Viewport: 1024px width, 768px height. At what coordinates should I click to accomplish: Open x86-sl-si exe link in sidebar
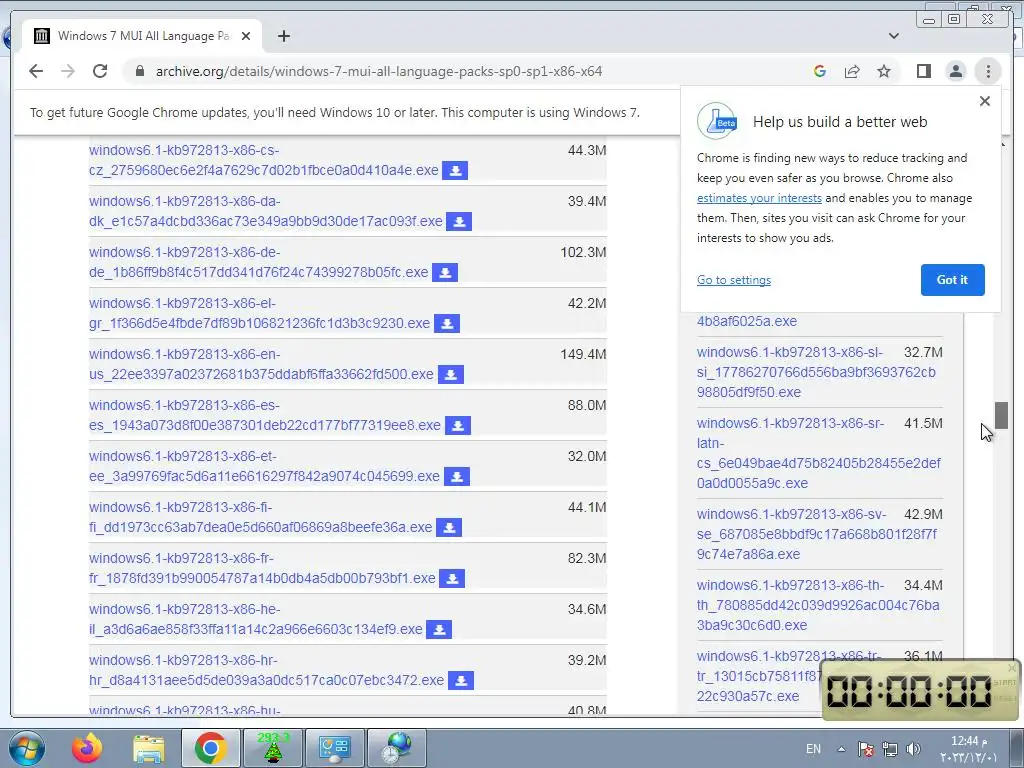pos(816,372)
